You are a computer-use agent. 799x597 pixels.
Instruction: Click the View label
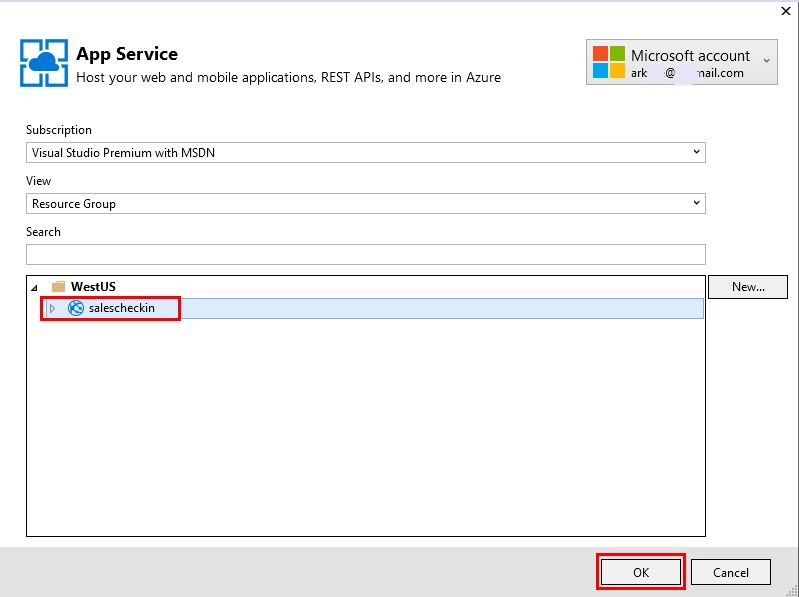(38, 181)
